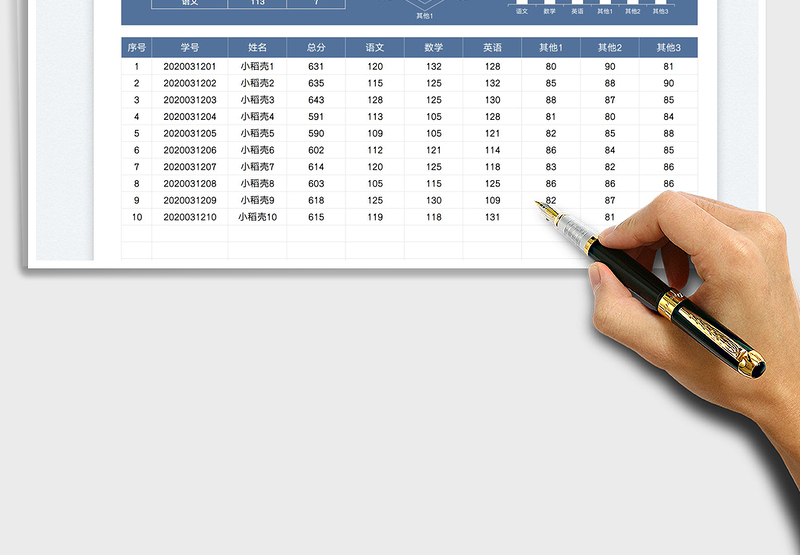The image size is (800, 555).
Task: Click the 其他1 label under radar chart
Action: 425,16
